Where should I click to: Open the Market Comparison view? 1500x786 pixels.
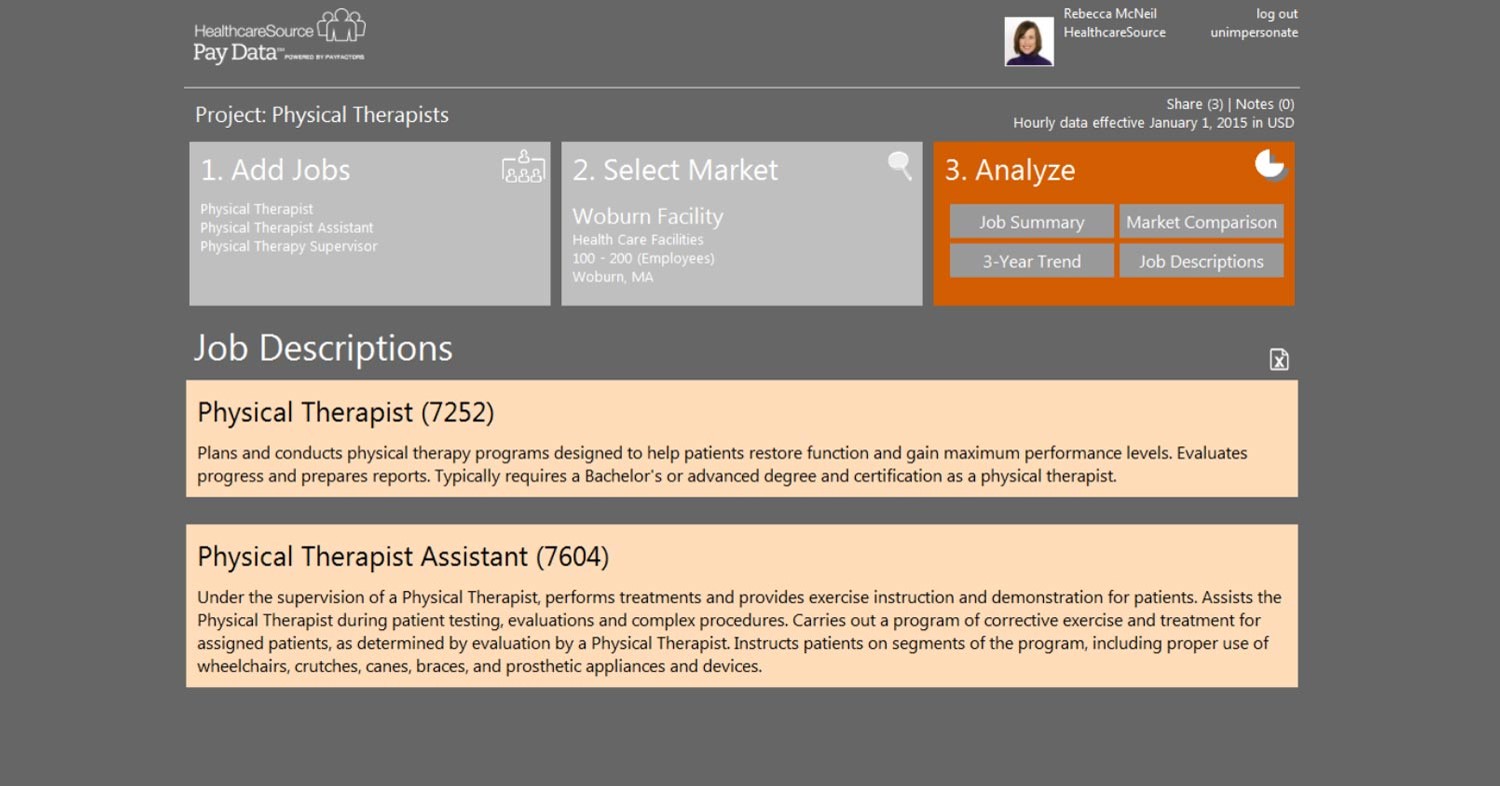pyautogui.click(x=1201, y=222)
